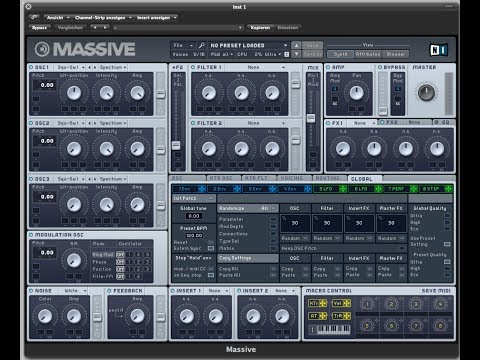
Task: Click the Kopieren button
Action: tap(260, 28)
